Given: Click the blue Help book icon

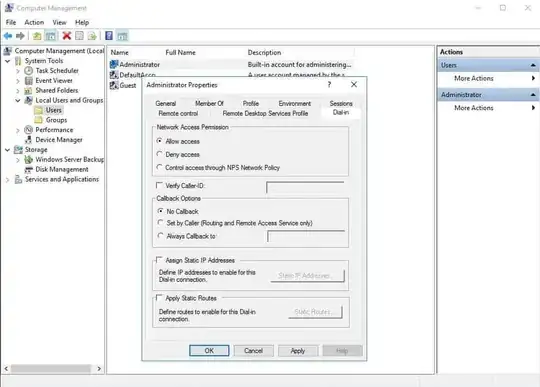Looking at the screenshot, I should click(x=109, y=36).
